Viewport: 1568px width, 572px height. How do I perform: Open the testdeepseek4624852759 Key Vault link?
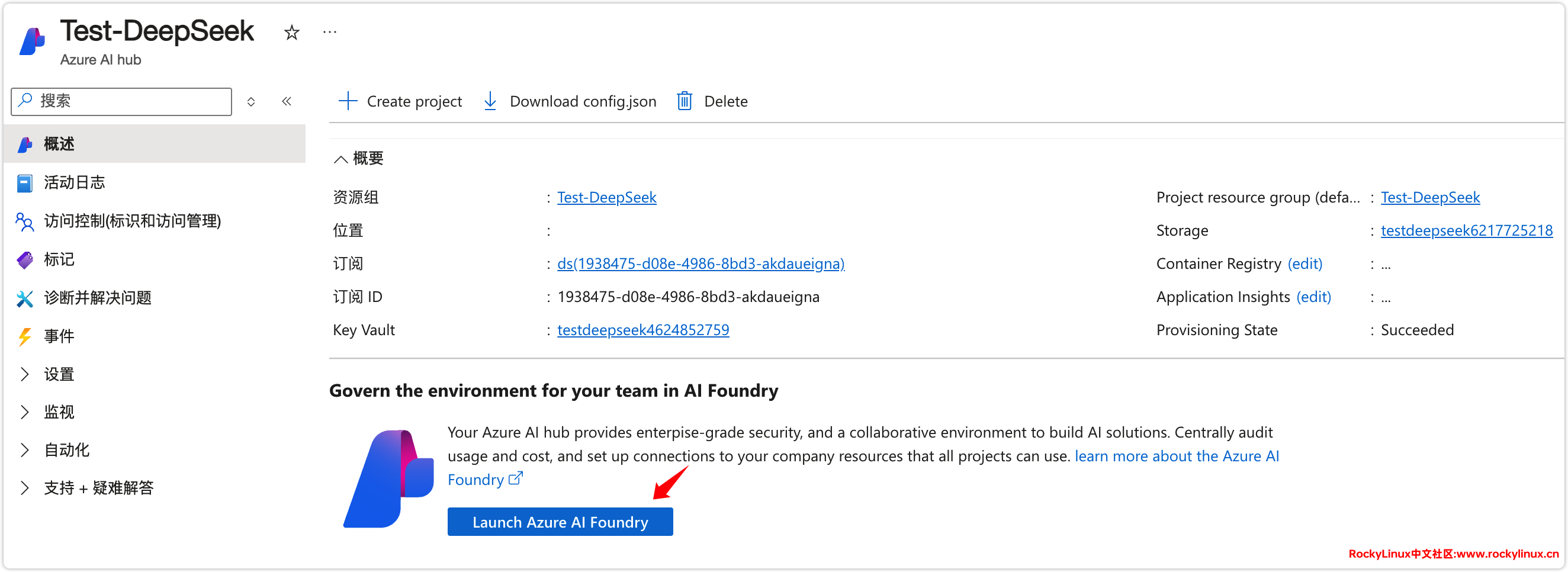pos(643,330)
